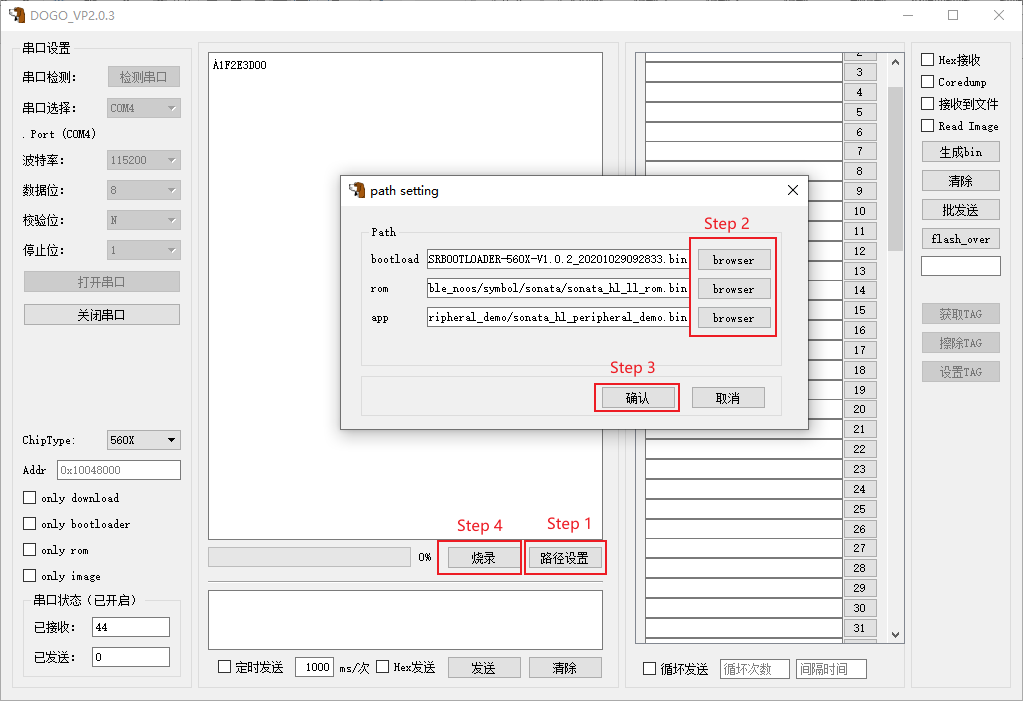Enable Coredump checkbox
This screenshot has width=1023, height=701.
point(927,82)
